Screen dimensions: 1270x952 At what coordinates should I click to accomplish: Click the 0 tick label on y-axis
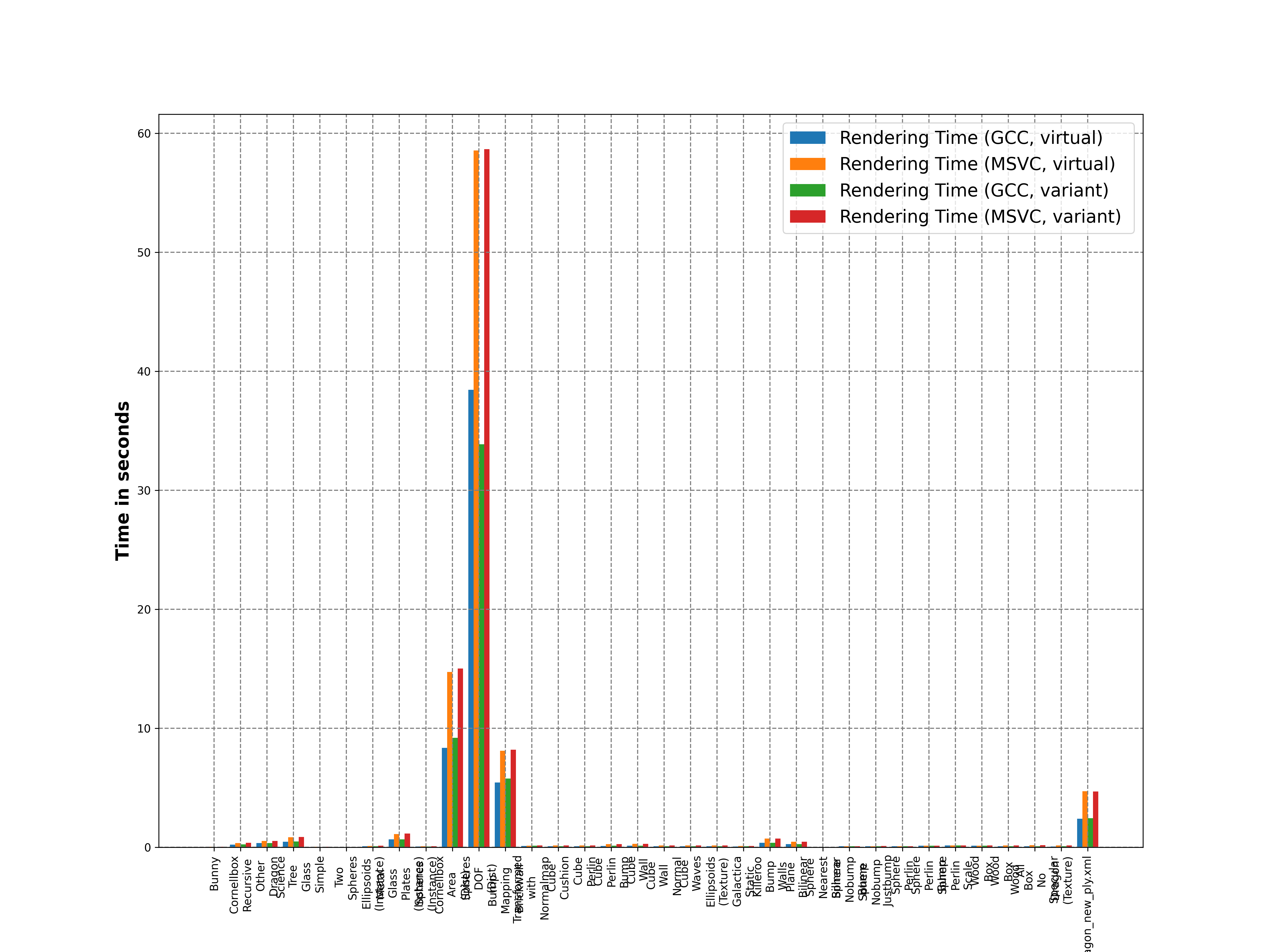tap(148, 848)
